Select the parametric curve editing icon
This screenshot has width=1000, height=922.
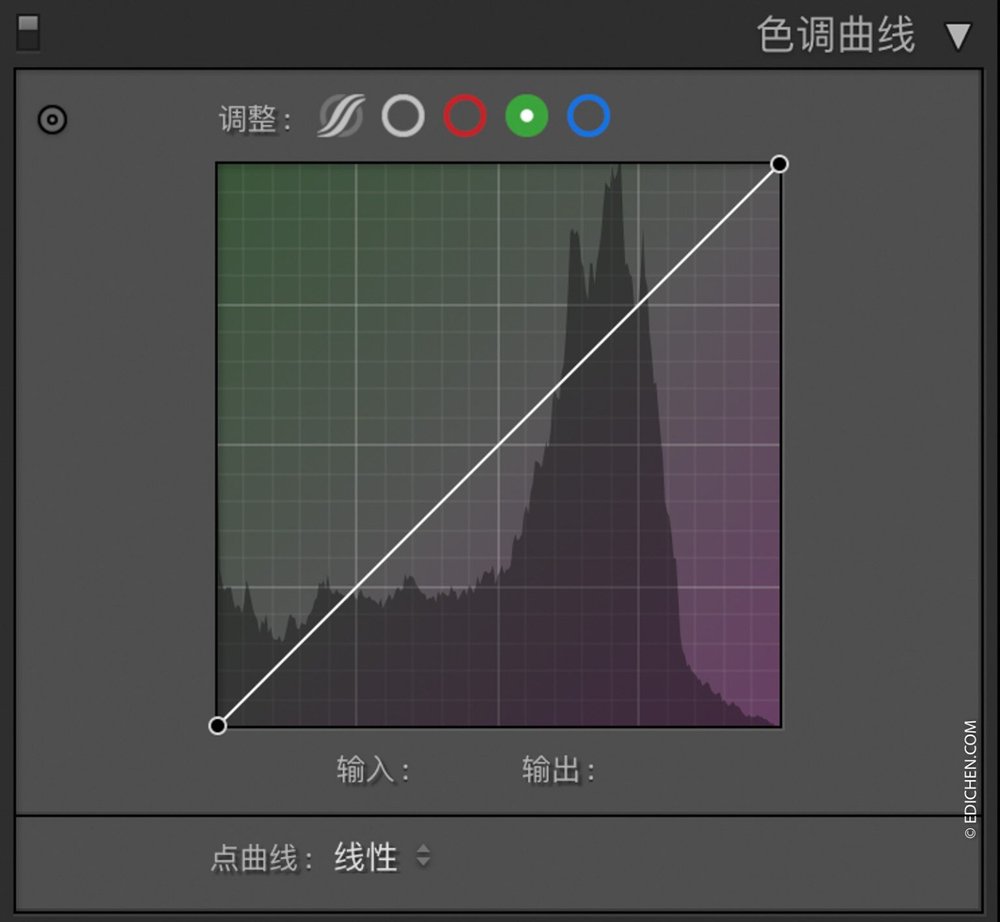[x=339, y=116]
